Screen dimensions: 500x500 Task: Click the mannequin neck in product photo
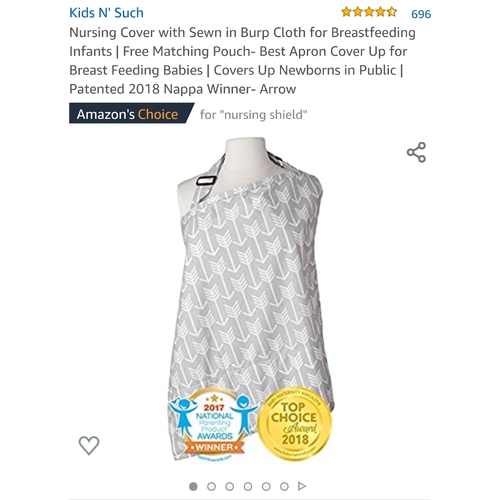click(245, 150)
